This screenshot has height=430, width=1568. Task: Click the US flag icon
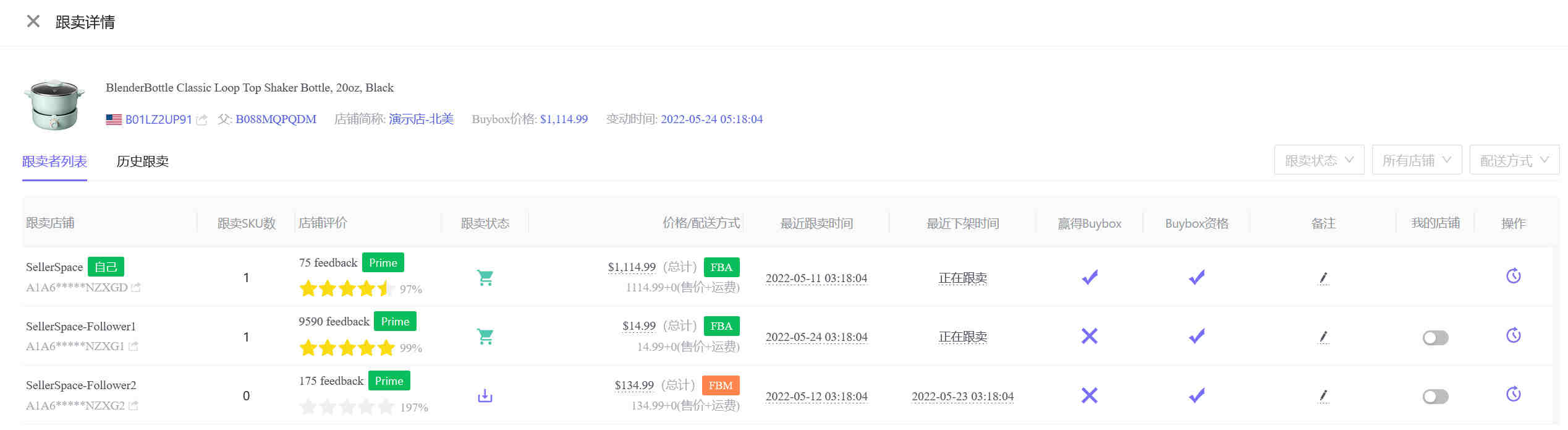114,119
